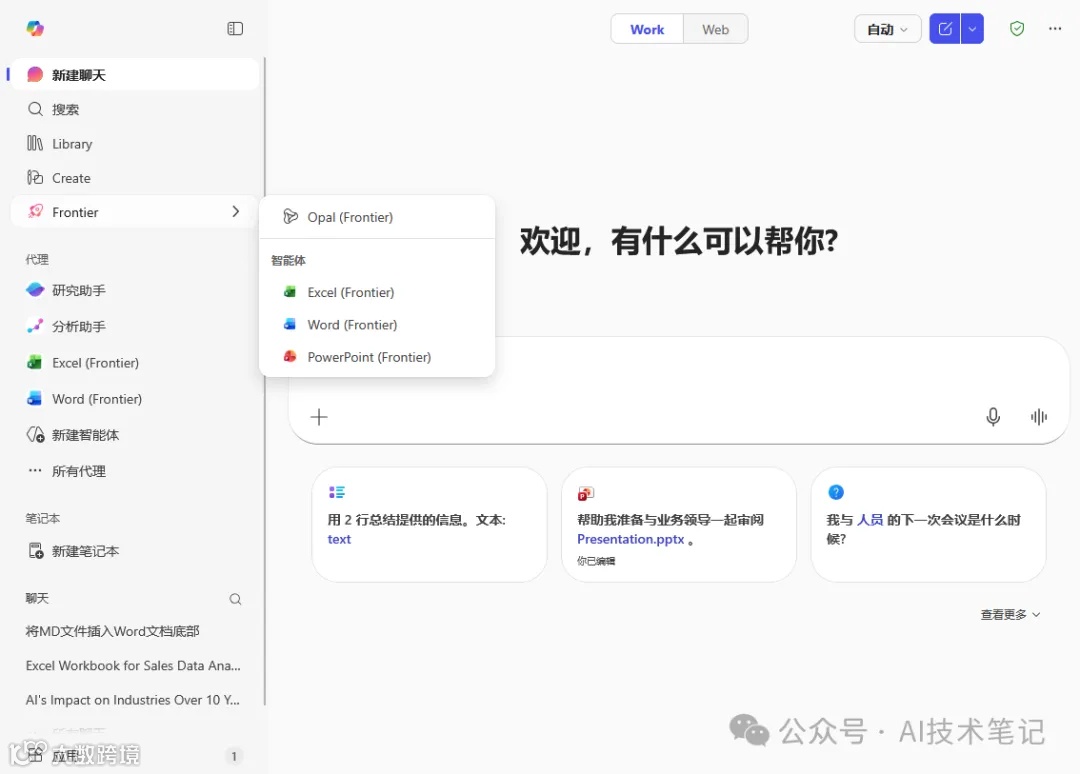The height and width of the screenshot is (774, 1080).
Task: Open the 研究助手 agent icon
Action: click(x=35, y=290)
